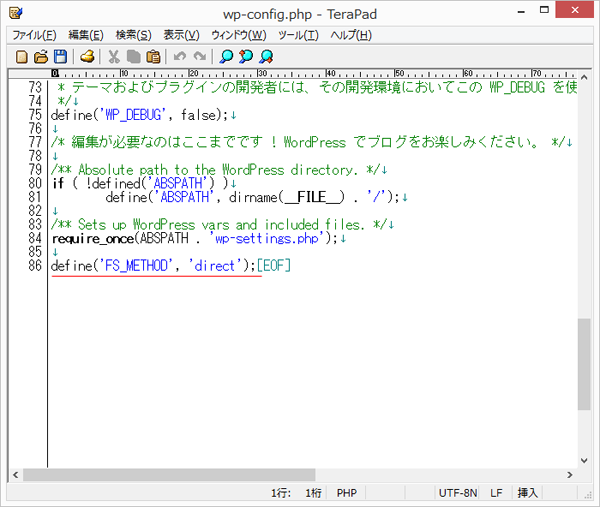Click the horizontal scrollbar thumb
The image size is (600, 507).
click(169, 475)
